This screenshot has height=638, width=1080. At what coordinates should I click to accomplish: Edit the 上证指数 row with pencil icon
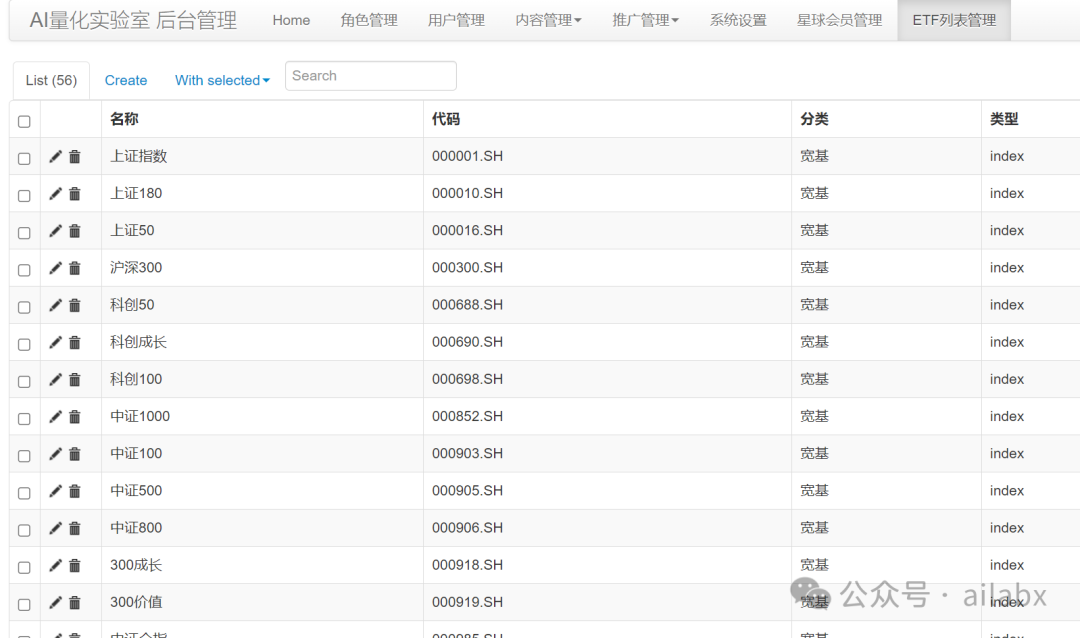tap(55, 156)
